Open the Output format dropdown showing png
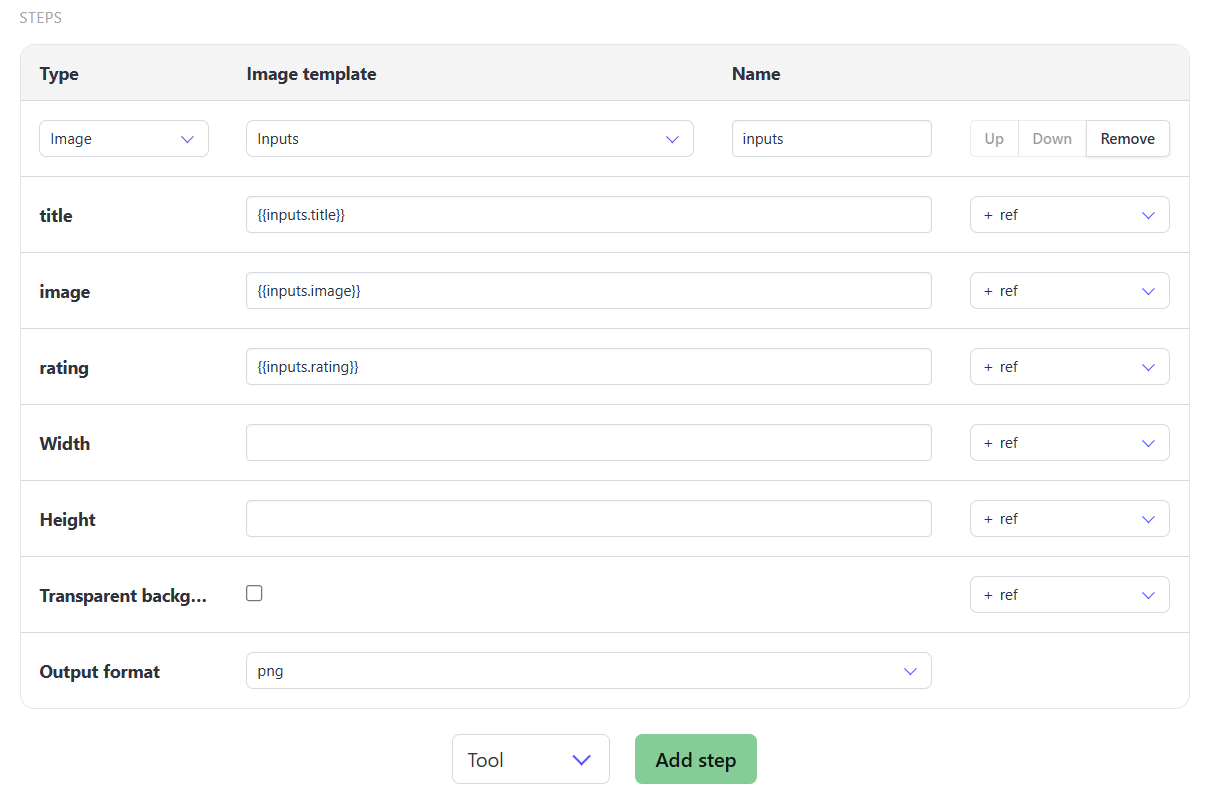The width and height of the screenshot is (1210, 801). 589,671
